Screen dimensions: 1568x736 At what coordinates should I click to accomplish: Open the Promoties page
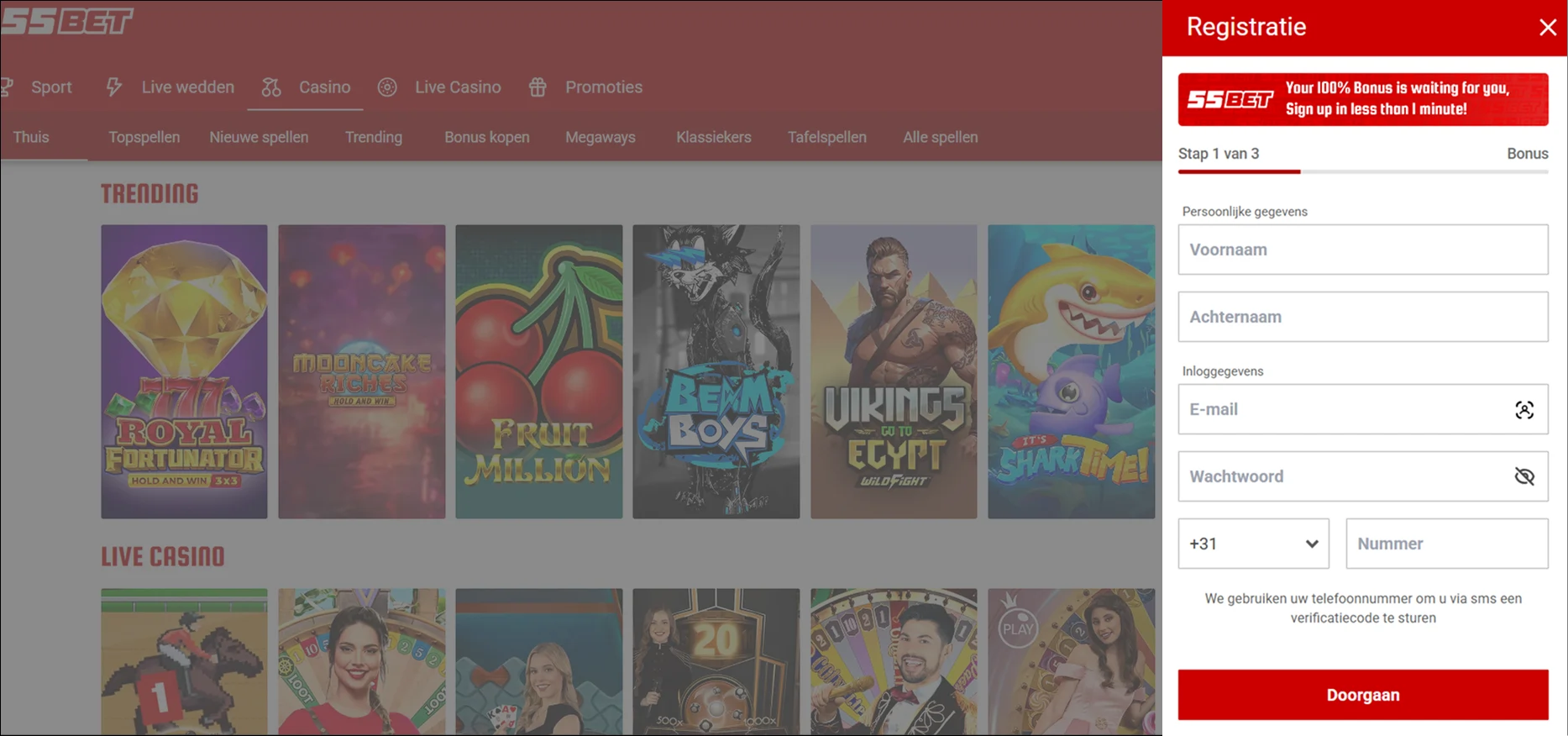click(x=604, y=87)
